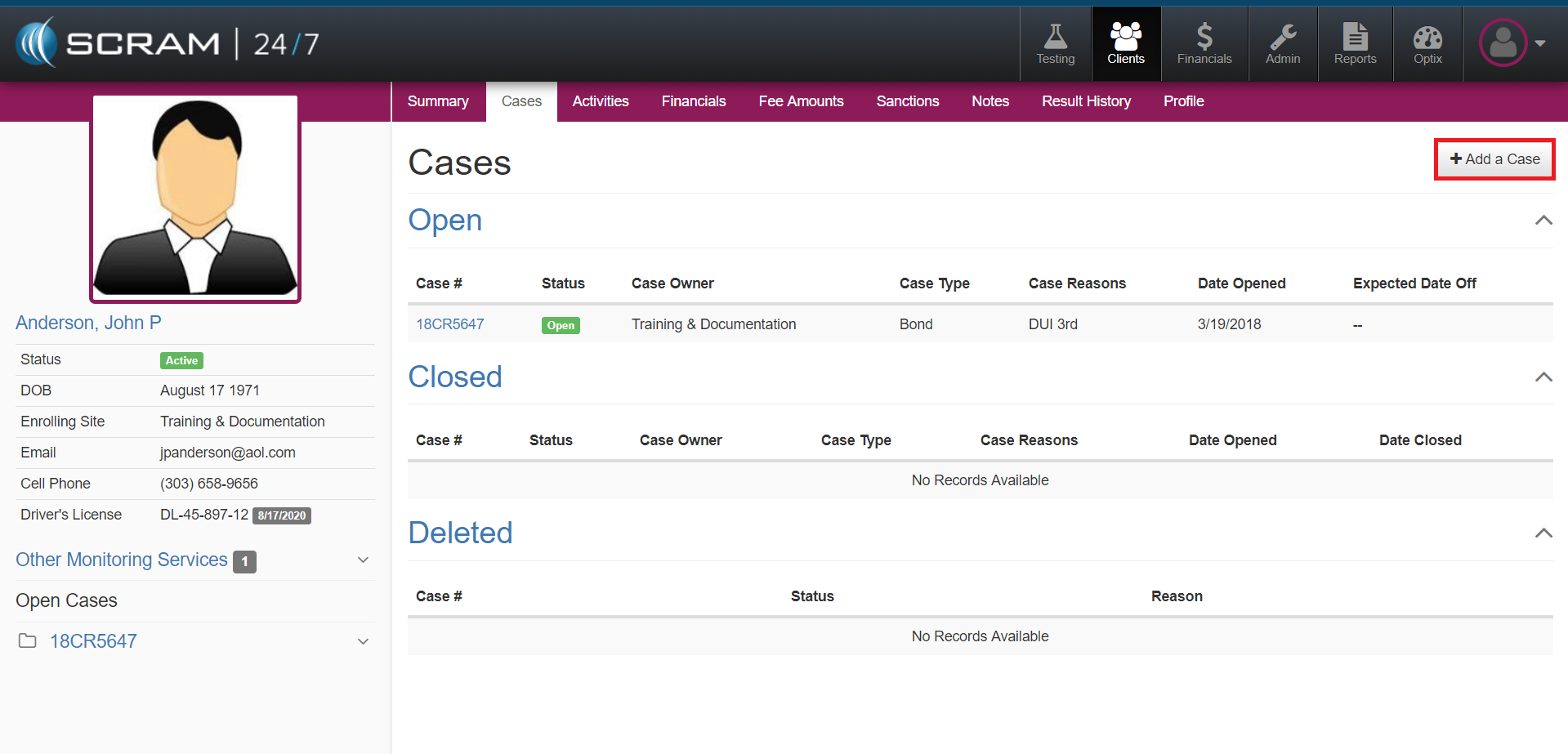Switch to the Sanctions tab
Screen dimensions: 1568x754
coord(907,101)
